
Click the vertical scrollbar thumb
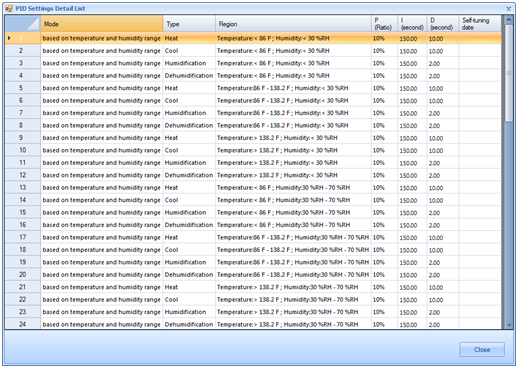(509, 73)
